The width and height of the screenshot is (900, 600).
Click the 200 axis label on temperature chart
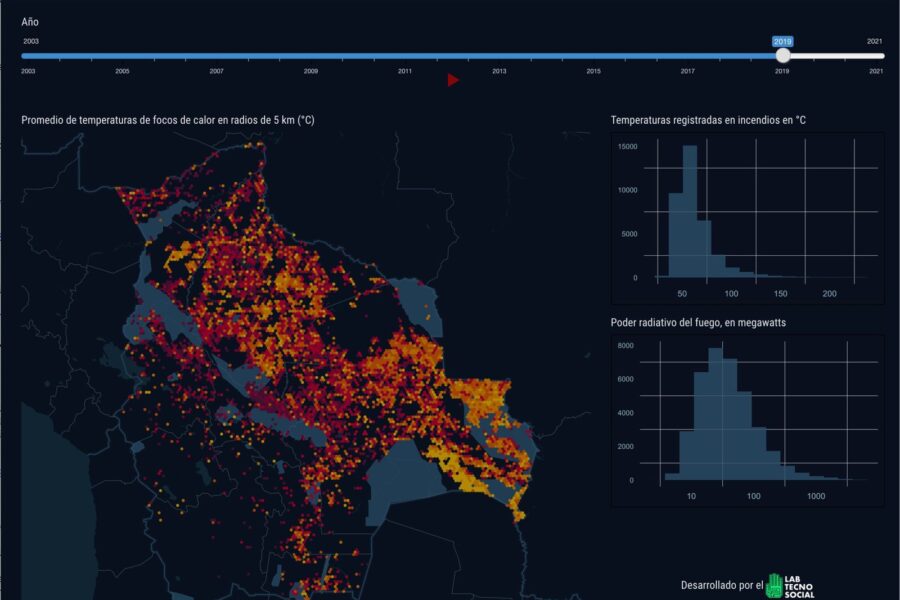tap(829, 294)
